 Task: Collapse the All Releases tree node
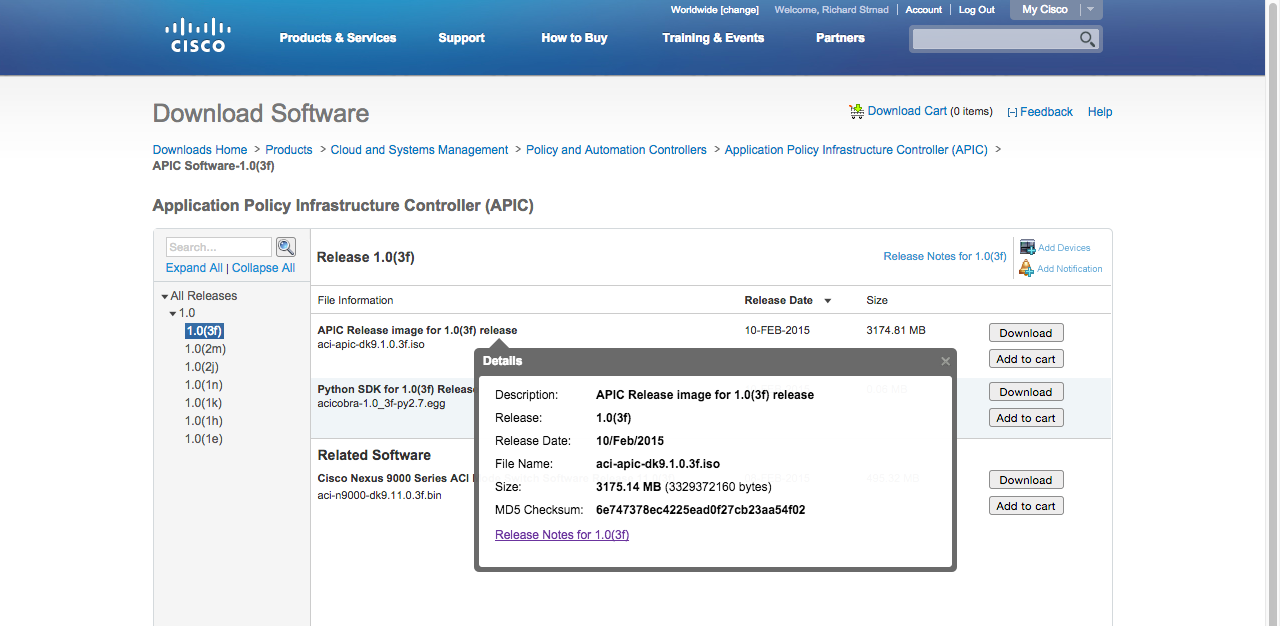click(165, 297)
